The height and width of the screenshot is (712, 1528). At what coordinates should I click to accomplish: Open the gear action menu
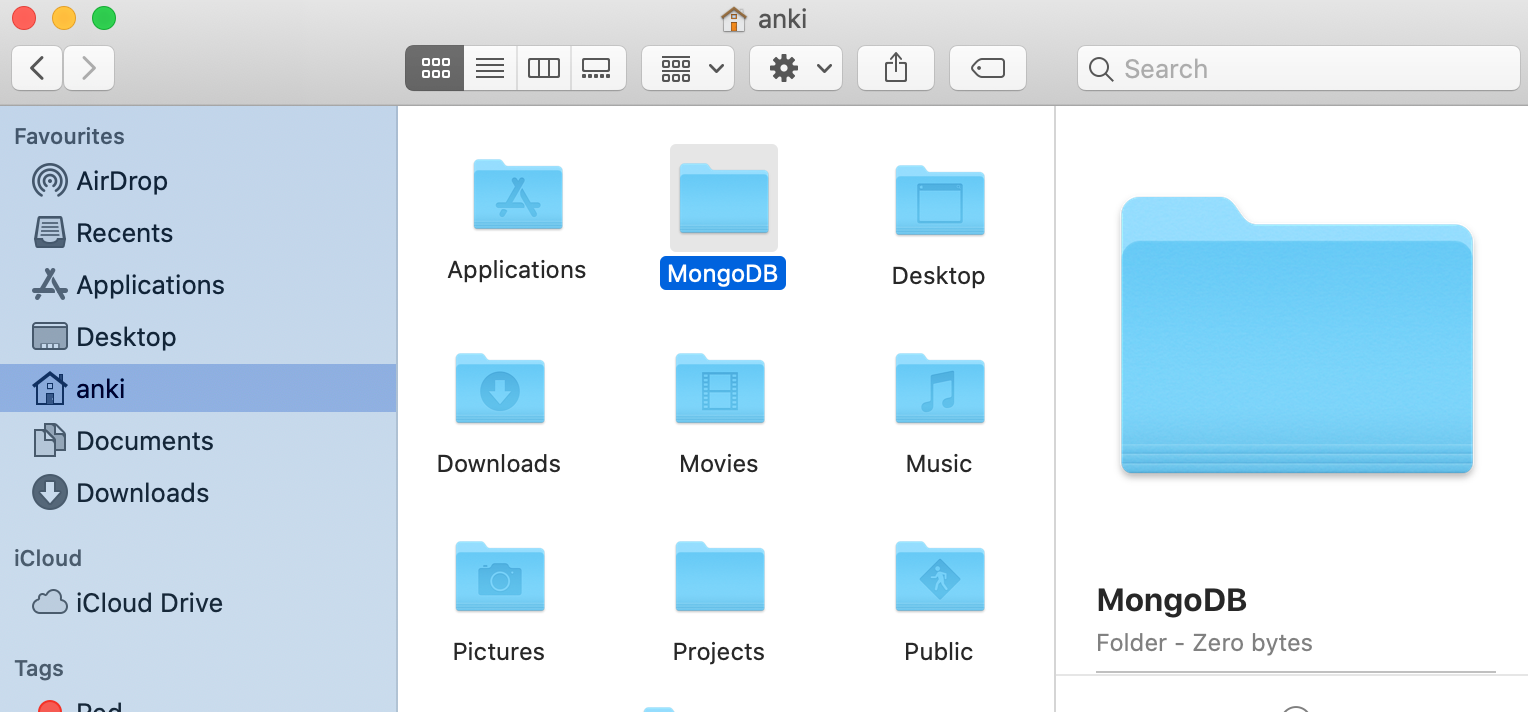(x=796, y=68)
